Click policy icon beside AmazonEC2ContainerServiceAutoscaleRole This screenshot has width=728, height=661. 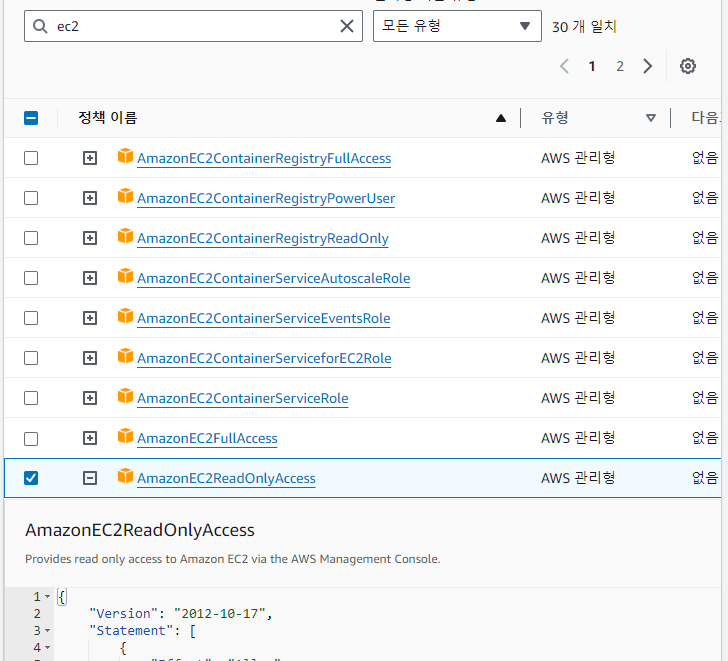125,276
